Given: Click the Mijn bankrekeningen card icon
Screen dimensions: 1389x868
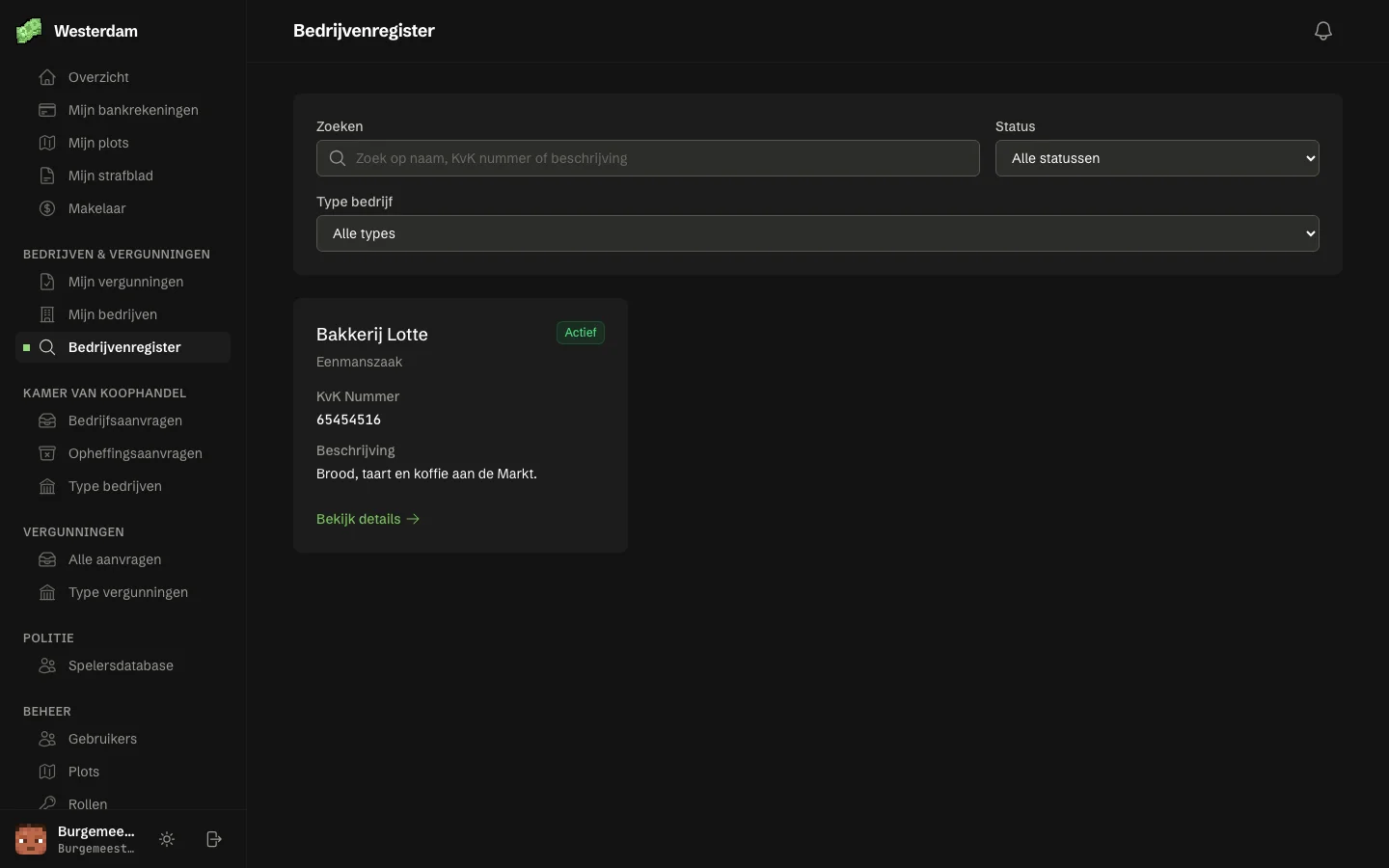Looking at the screenshot, I should coord(47,110).
